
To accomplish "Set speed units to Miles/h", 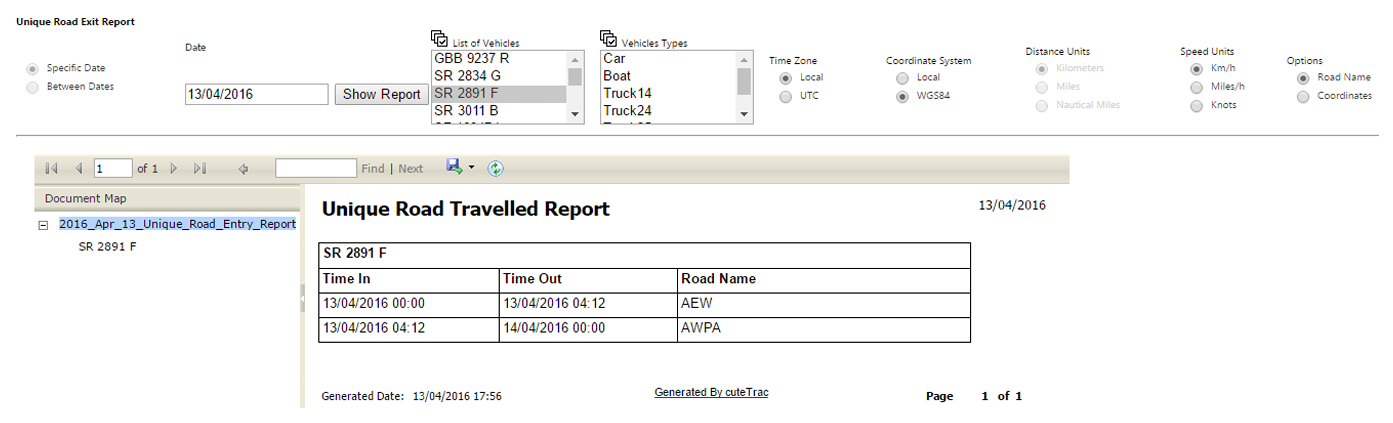I will tap(1197, 87).
